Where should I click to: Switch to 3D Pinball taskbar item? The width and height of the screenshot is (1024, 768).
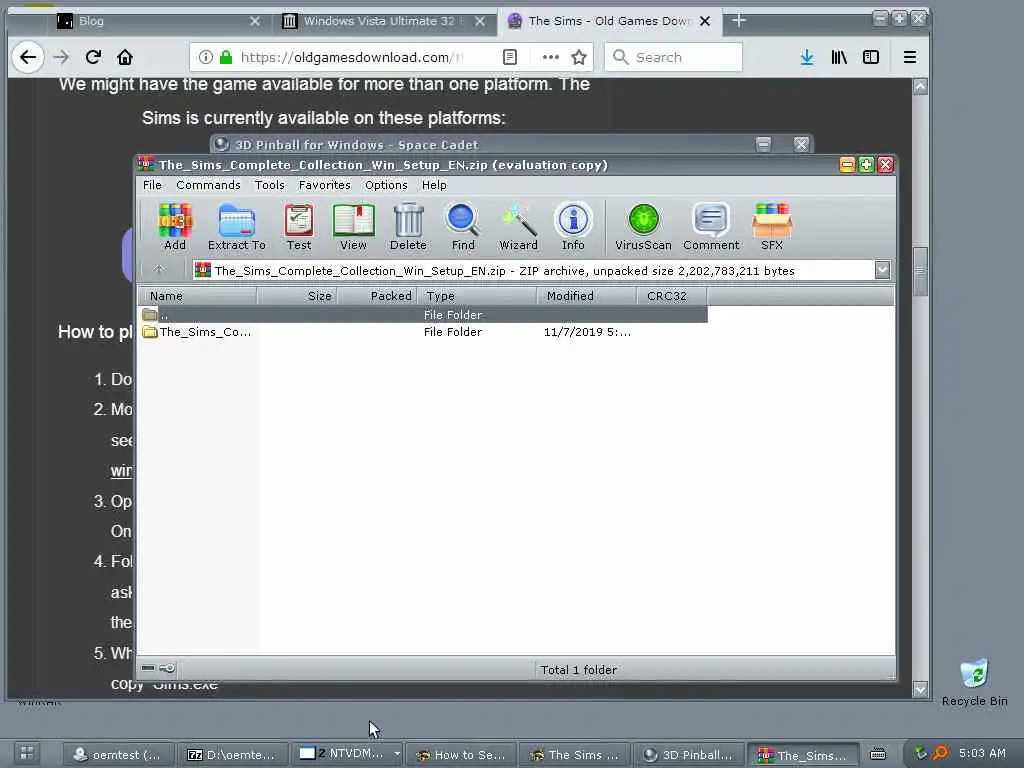pyautogui.click(x=689, y=754)
